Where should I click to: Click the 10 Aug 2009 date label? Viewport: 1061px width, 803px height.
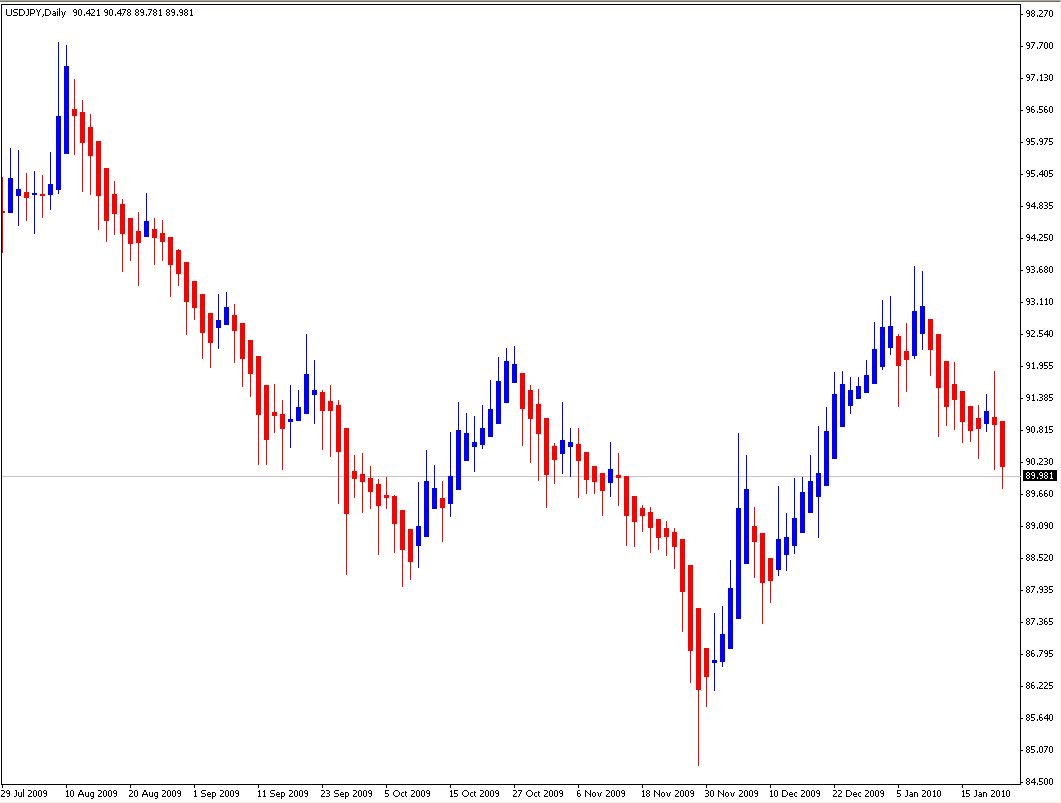[x=91, y=793]
